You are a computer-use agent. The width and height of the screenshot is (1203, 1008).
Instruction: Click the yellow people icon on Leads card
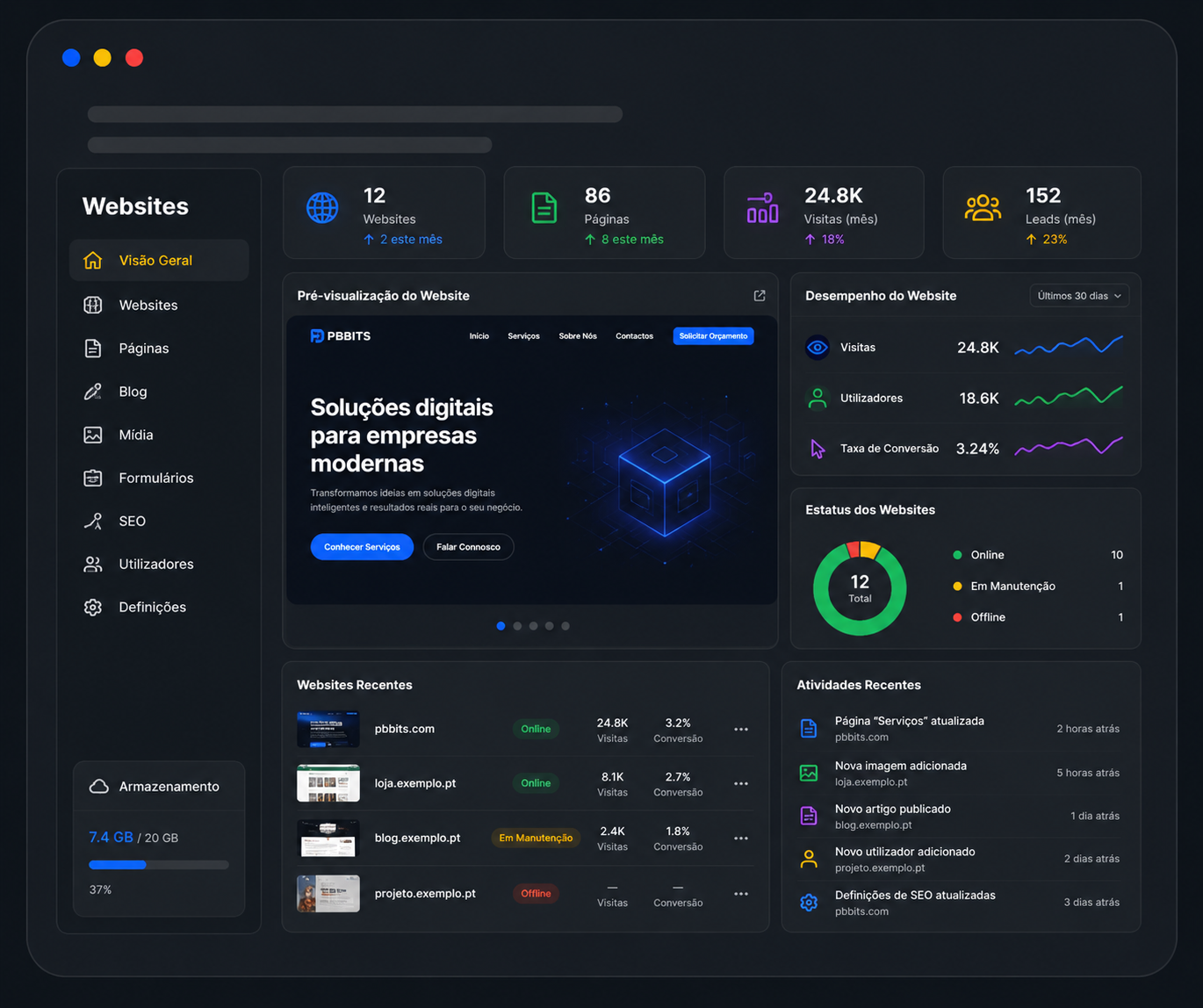[983, 208]
